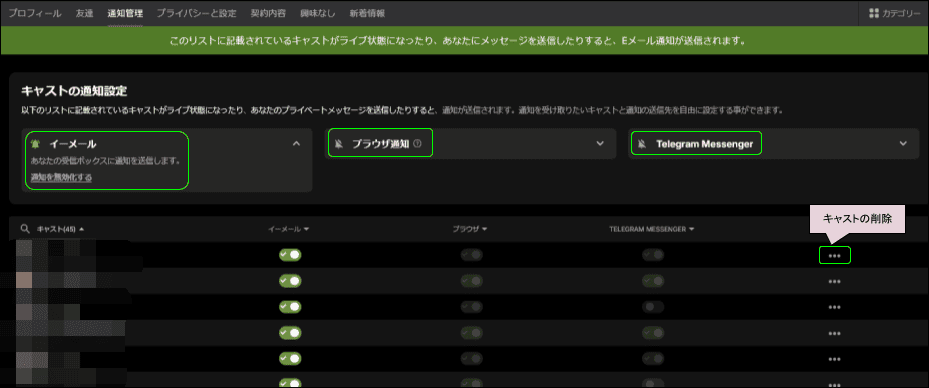Click the green banner about Eメール通知
929x388 pixels.
pyautogui.click(x=464, y=41)
